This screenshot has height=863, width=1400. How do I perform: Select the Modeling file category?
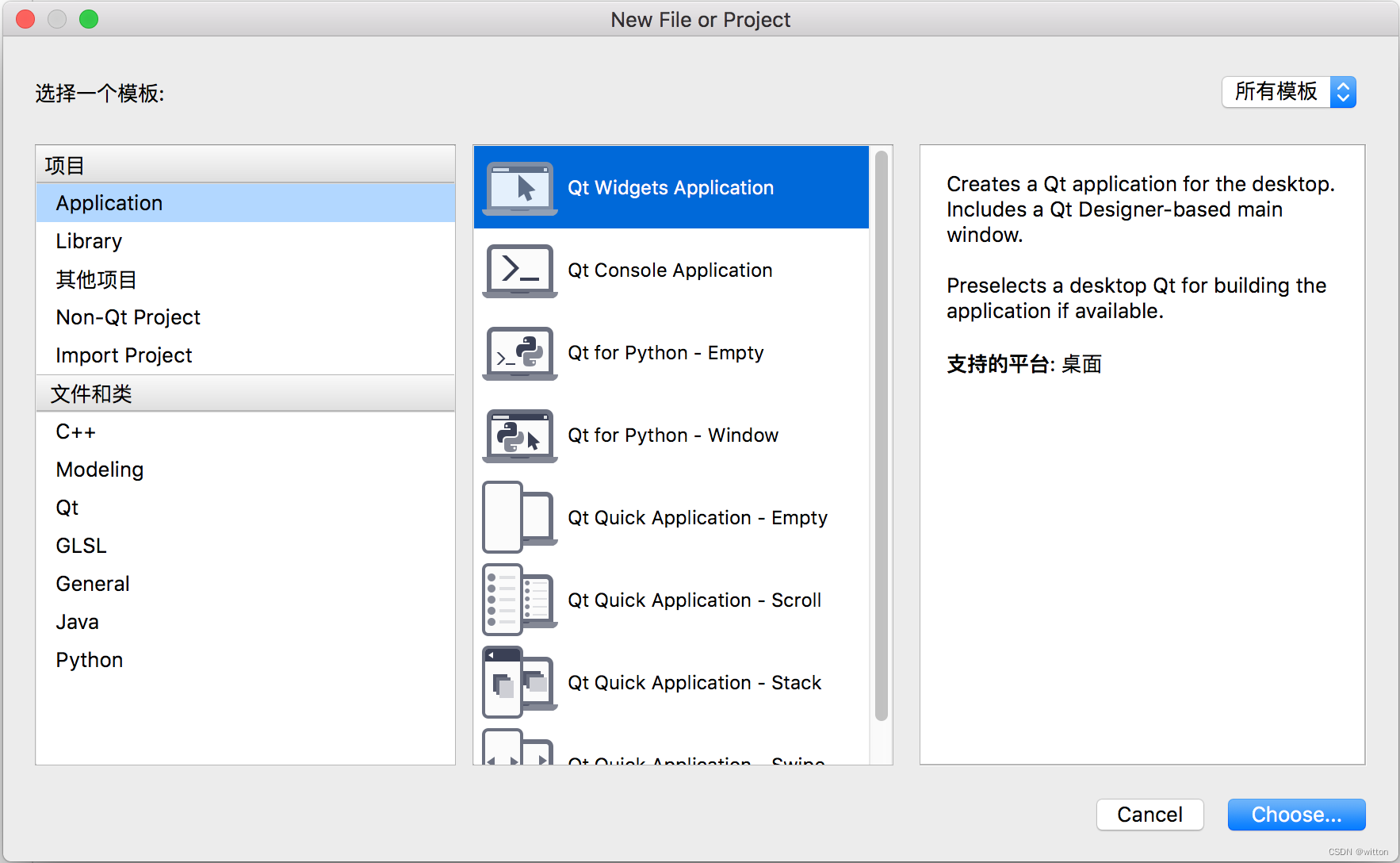pyautogui.click(x=99, y=470)
